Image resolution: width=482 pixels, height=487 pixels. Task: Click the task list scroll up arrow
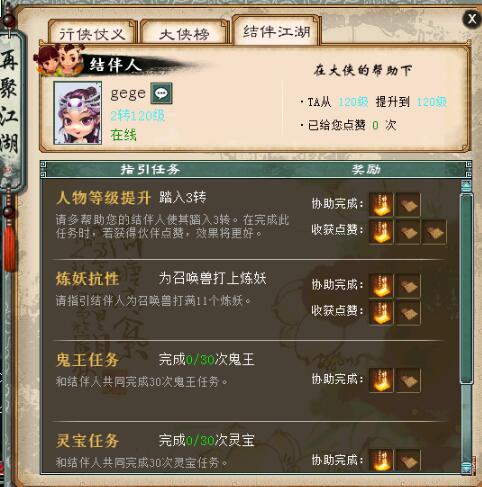[x=466, y=186]
